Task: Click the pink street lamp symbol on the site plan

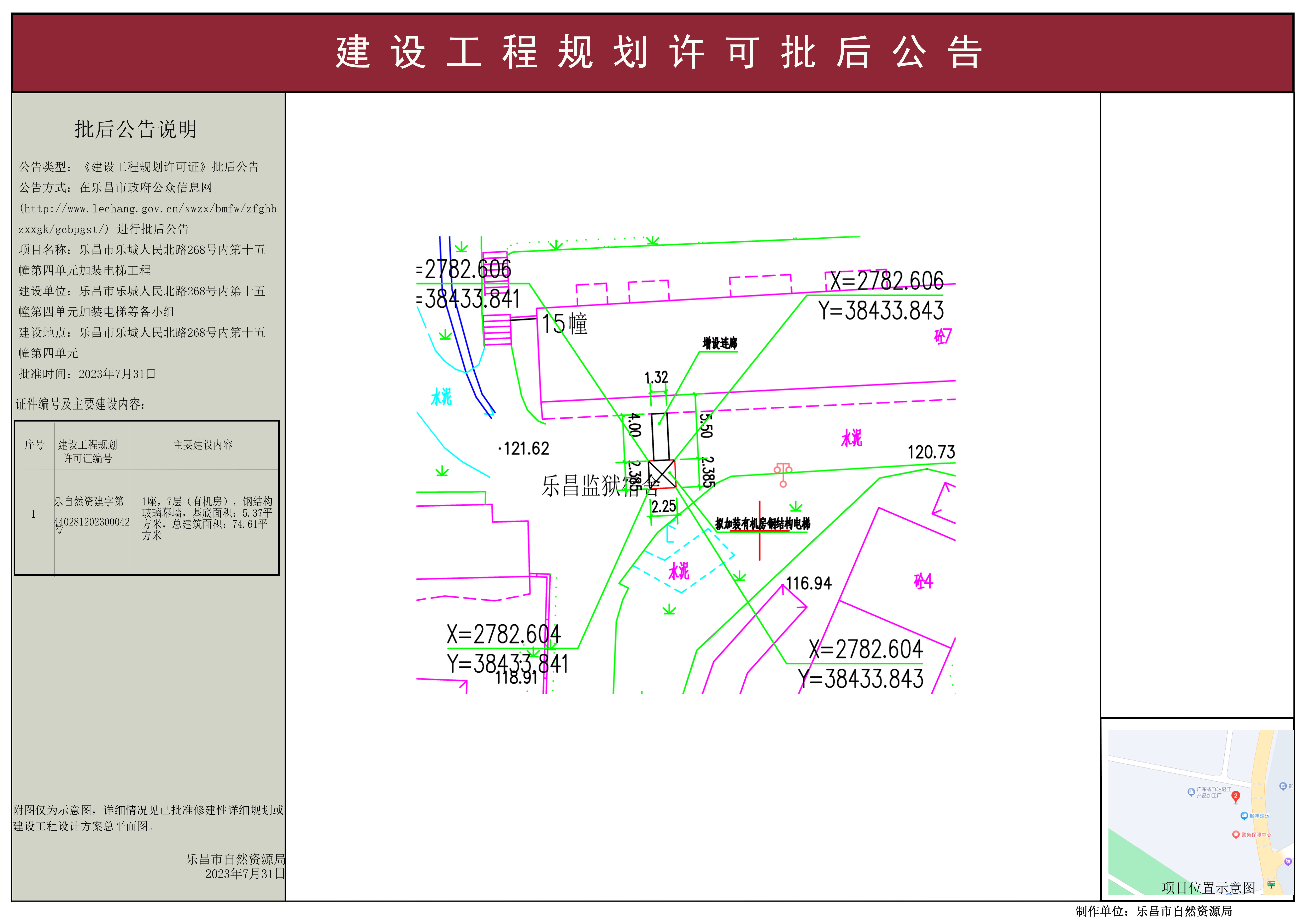Action: 783,475
